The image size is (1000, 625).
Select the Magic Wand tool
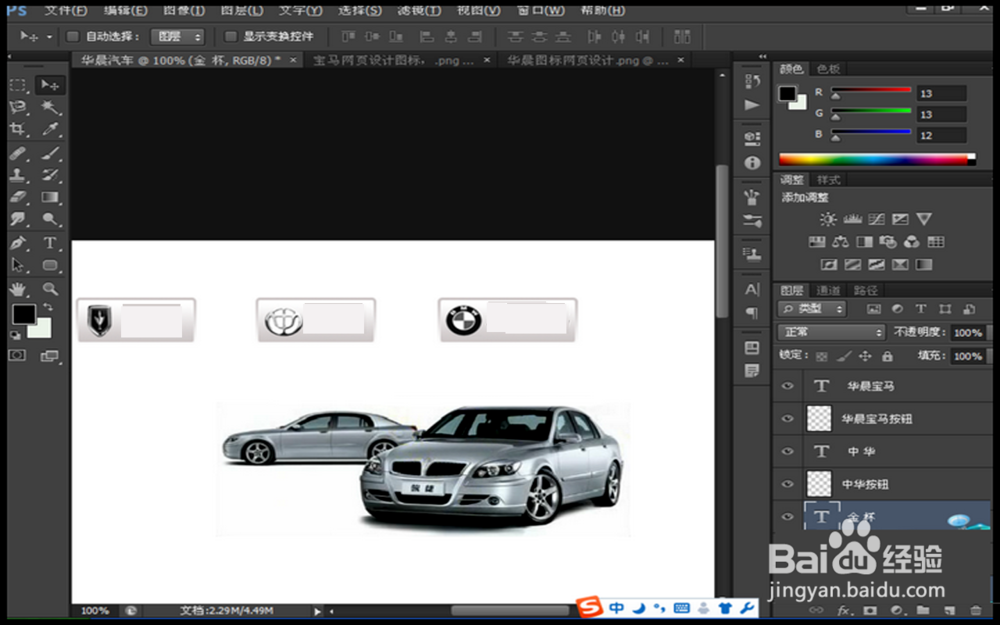click(50, 107)
